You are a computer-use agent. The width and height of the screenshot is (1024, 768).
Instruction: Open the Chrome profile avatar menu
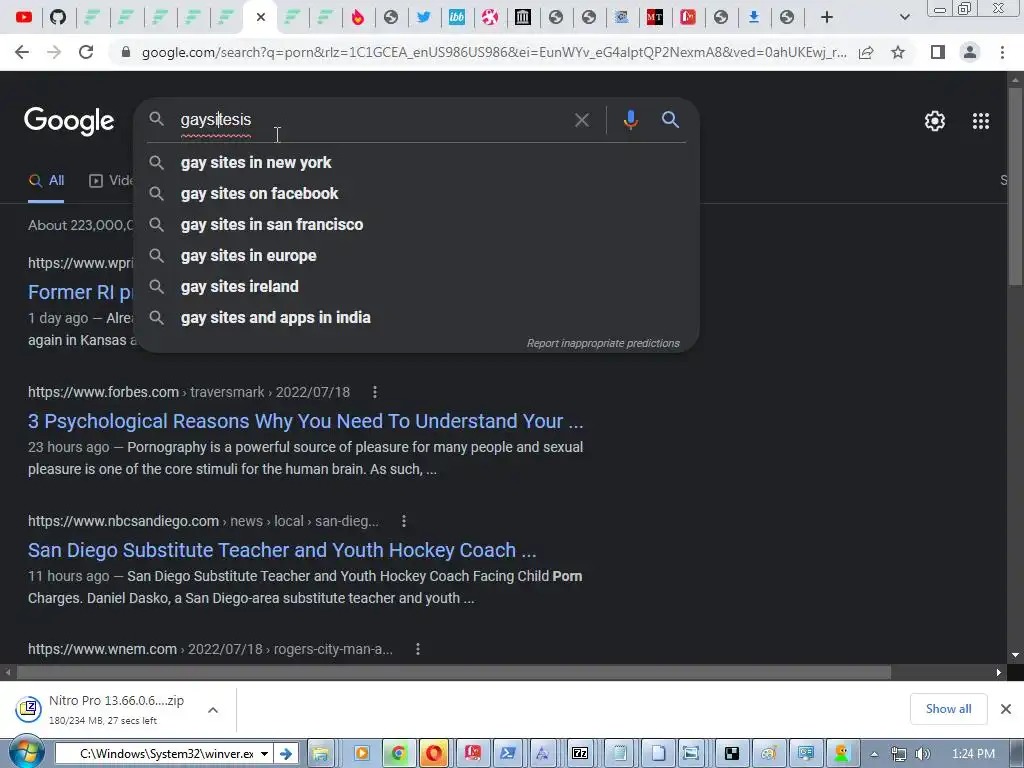pyautogui.click(x=970, y=52)
